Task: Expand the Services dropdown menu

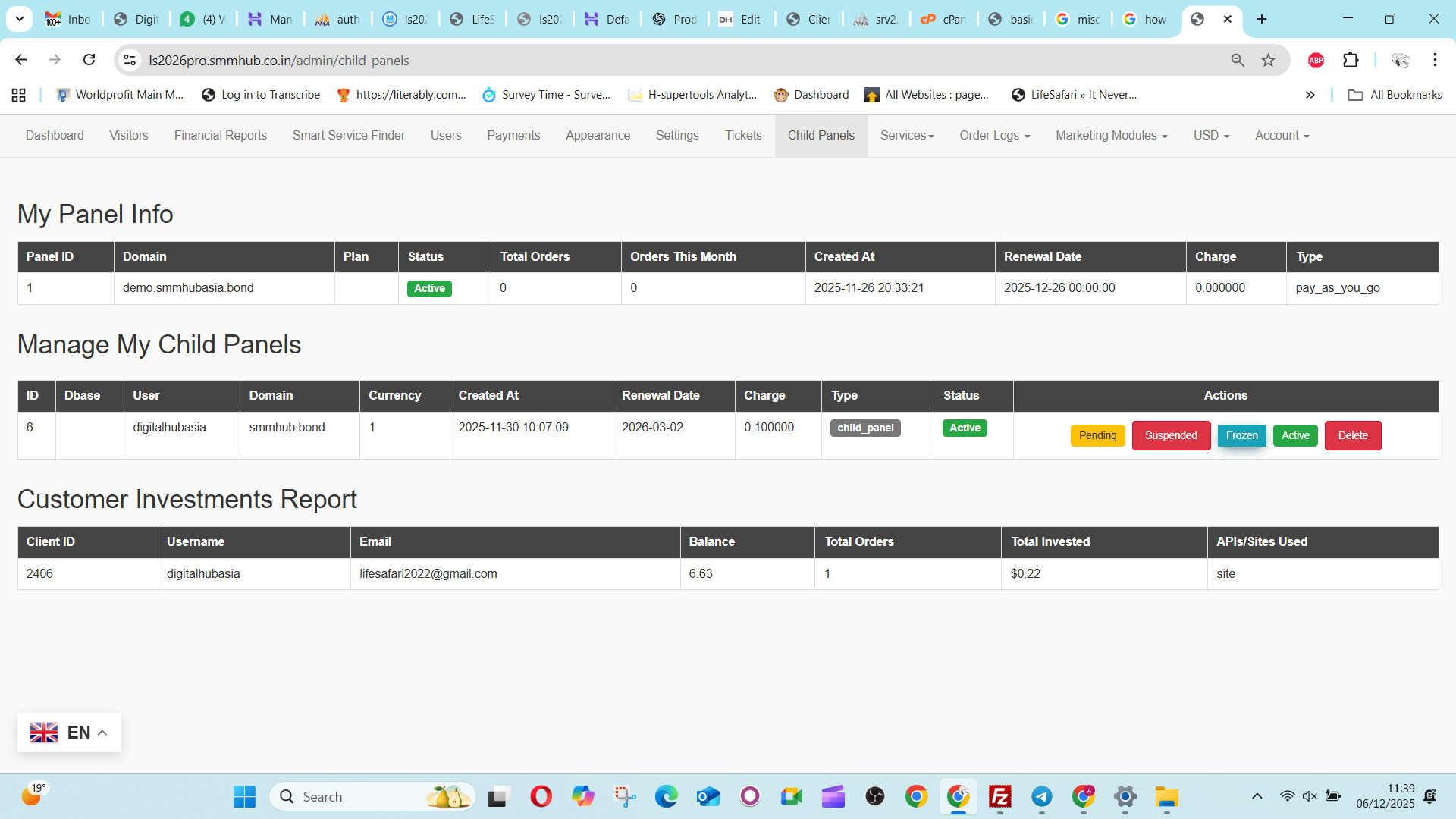Action: (x=907, y=136)
